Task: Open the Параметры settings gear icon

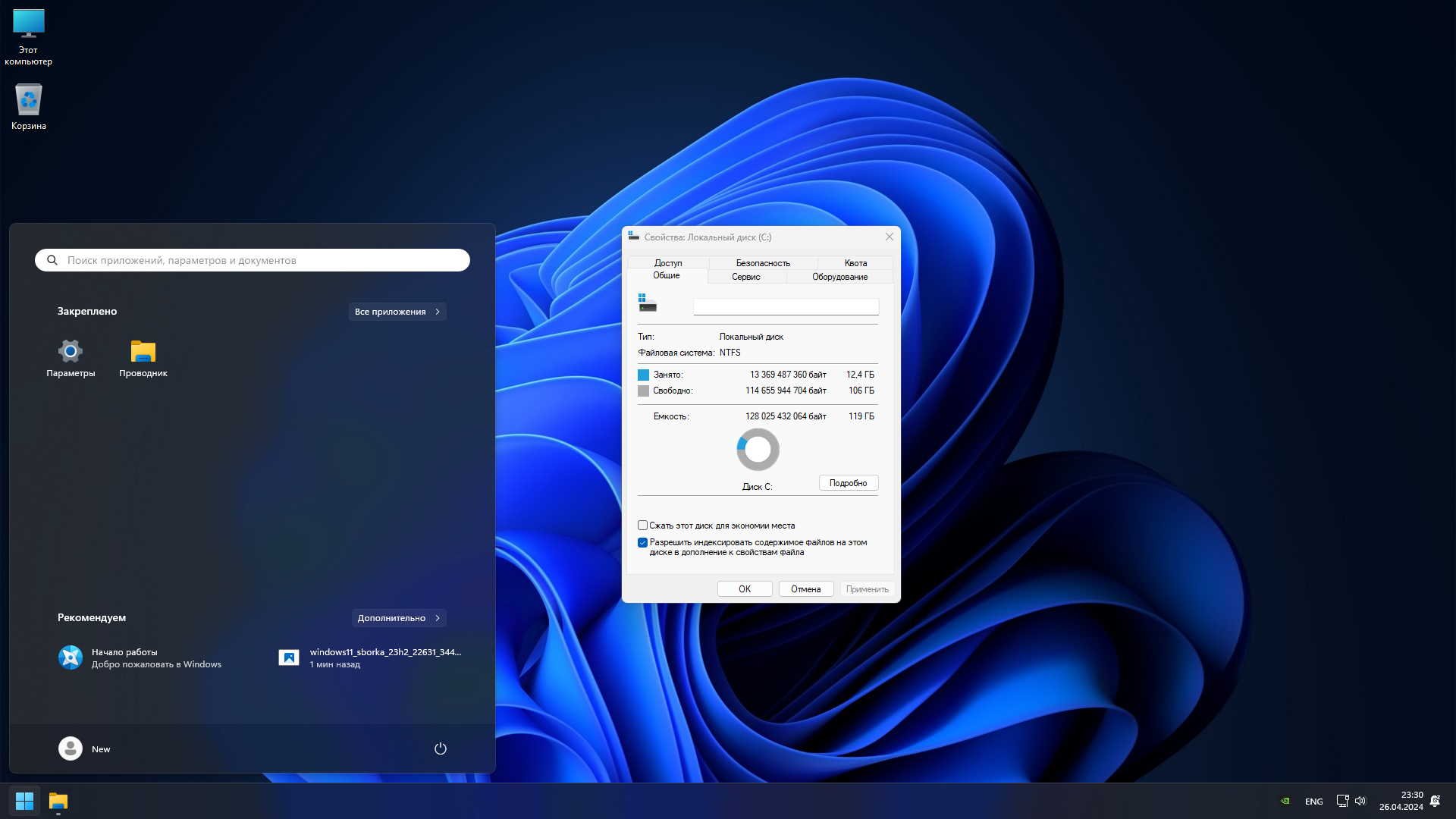Action: [x=70, y=351]
